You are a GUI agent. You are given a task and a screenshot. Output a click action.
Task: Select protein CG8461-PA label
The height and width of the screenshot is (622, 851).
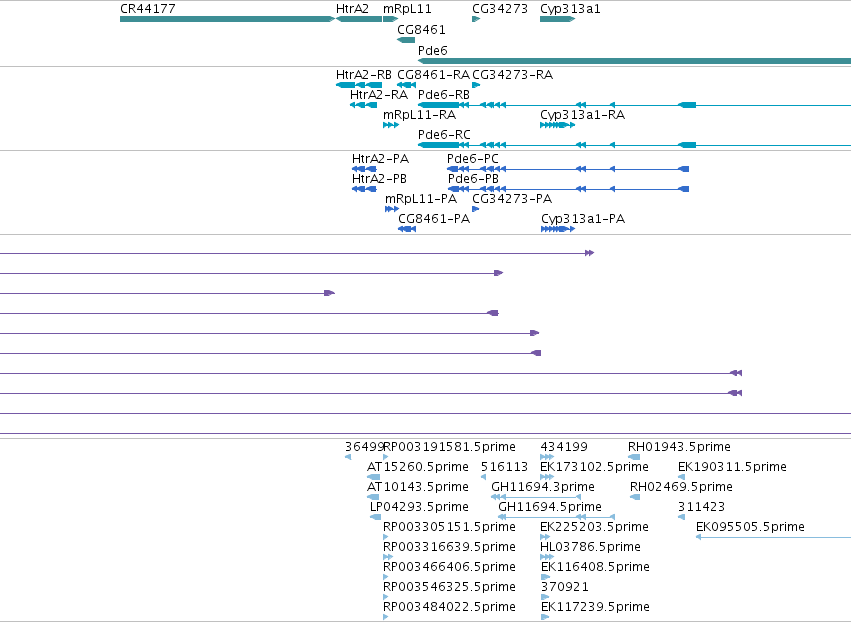(x=434, y=219)
